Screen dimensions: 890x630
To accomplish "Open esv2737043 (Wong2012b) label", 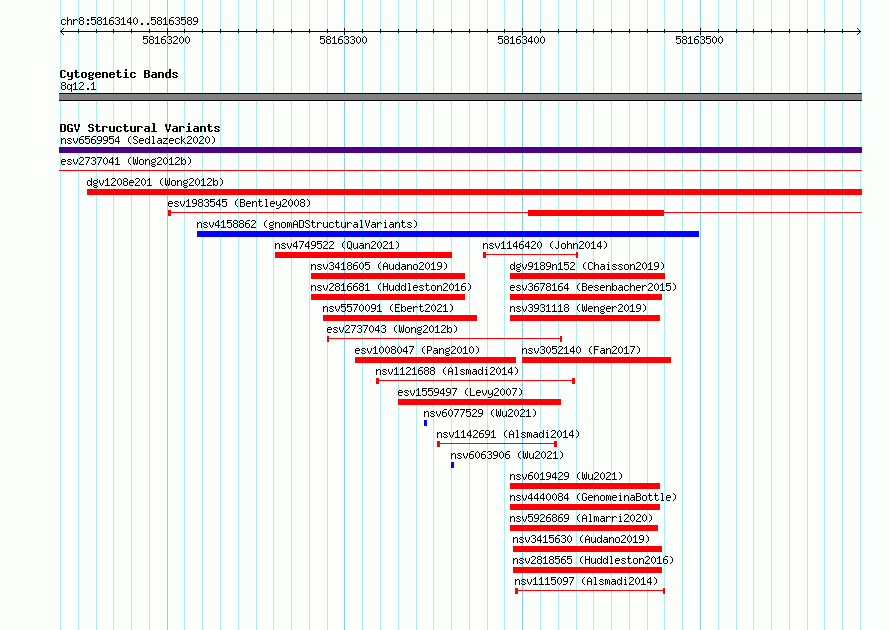I will click(x=392, y=329).
